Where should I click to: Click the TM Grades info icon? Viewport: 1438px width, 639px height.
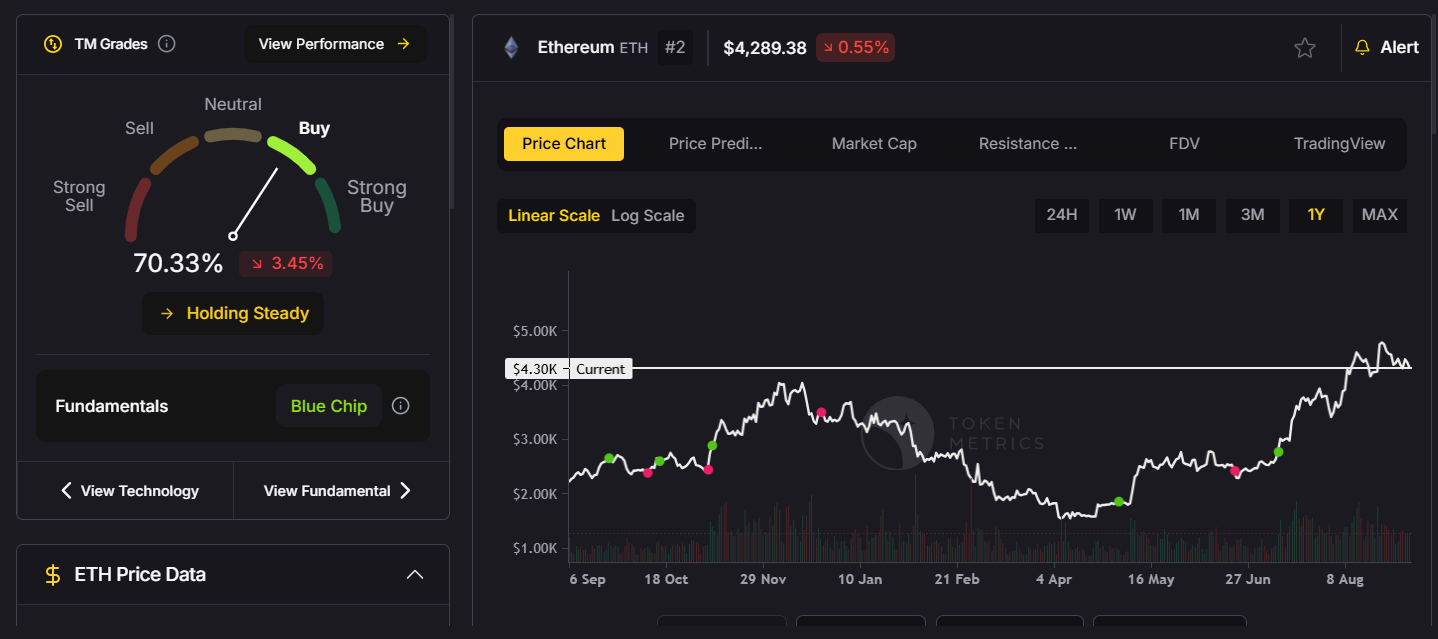167,44
